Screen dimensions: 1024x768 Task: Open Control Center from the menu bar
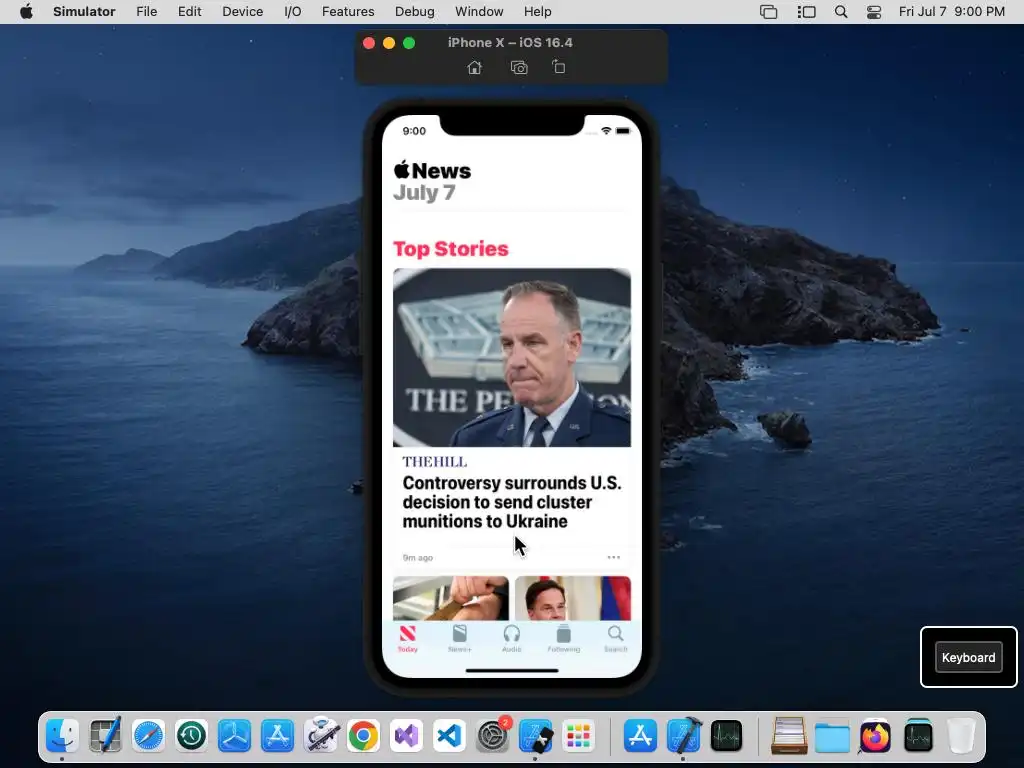click(x=874, y=12)
